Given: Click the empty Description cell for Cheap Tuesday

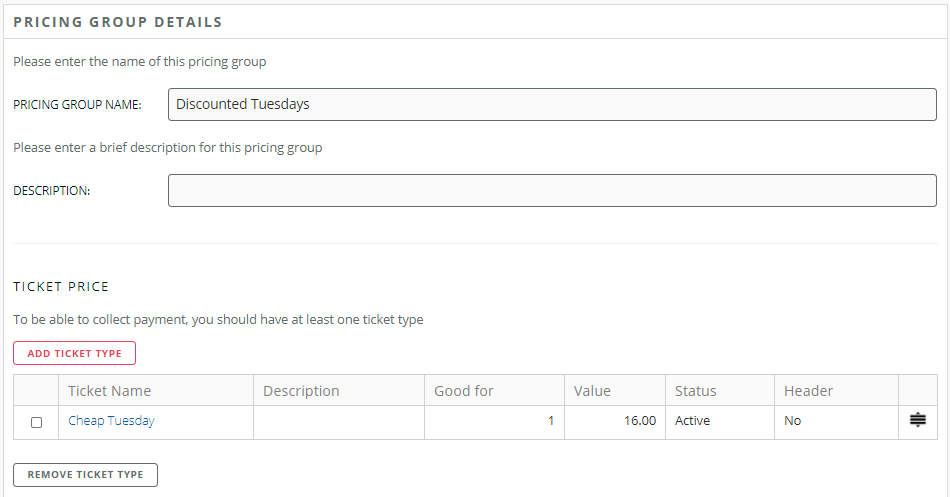Looking at the screenshot, I should click(x=338, y=421).
